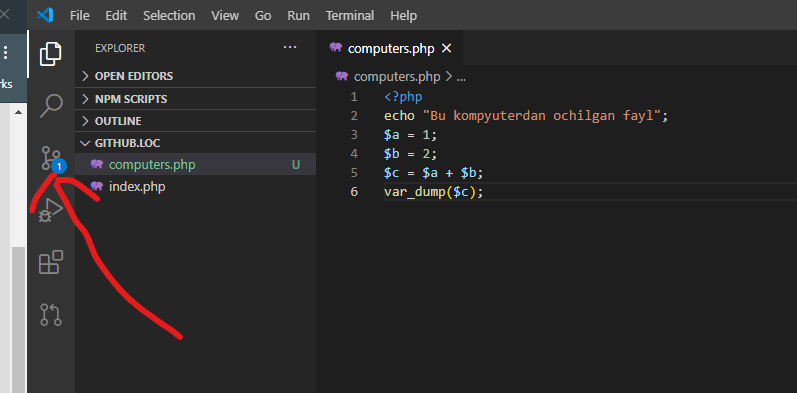Image resolution: width=797 pixels, height=393 pixels.
Task: Close the computers.php tab
Action: (446, 48)
